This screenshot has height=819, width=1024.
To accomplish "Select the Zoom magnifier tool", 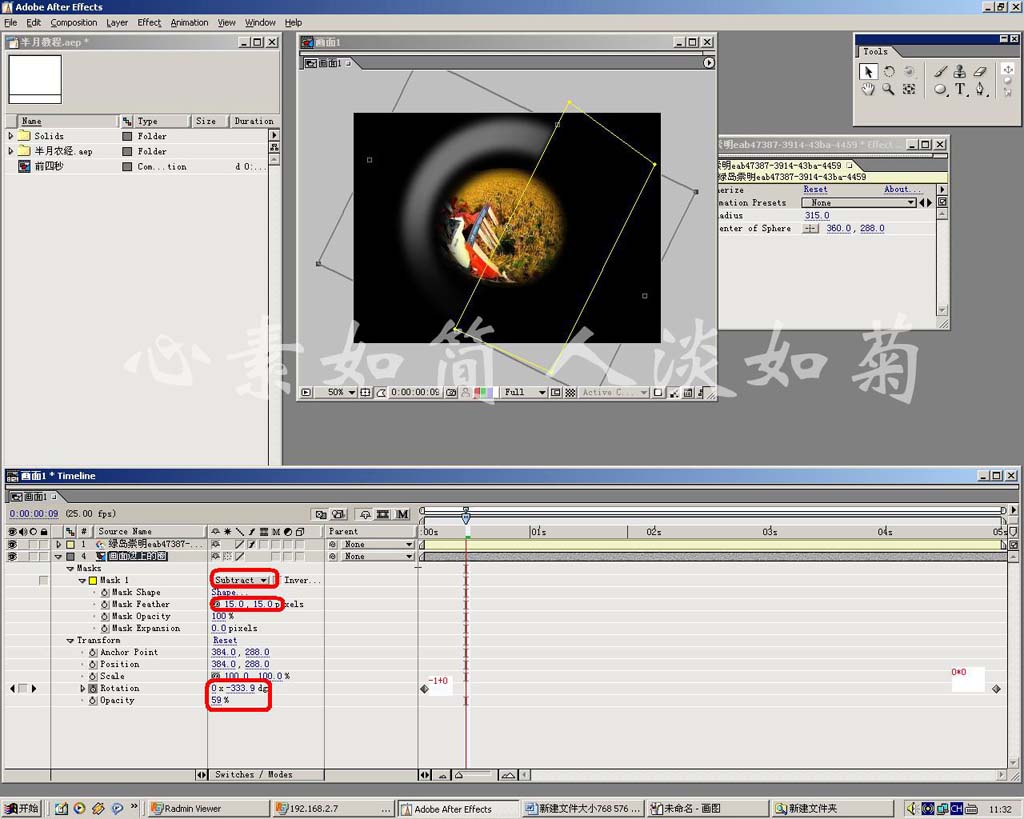I will (x=888, y=89).
